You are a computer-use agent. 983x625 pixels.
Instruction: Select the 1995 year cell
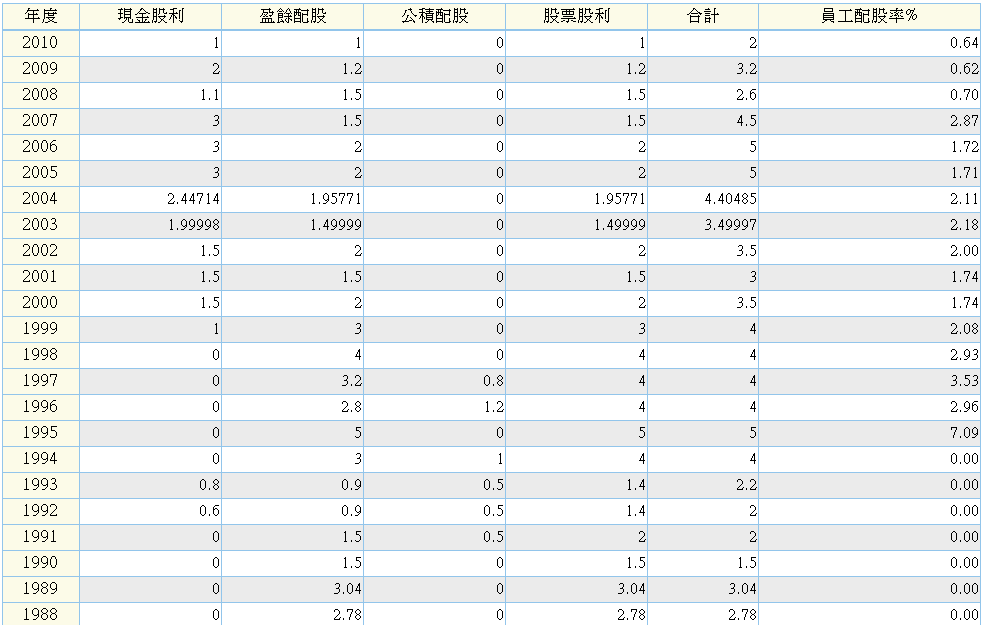[x=41, y=433]
